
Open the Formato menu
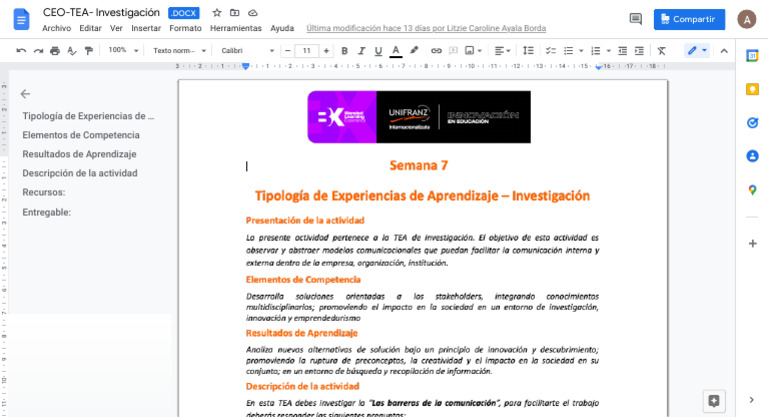click(185, 28)
